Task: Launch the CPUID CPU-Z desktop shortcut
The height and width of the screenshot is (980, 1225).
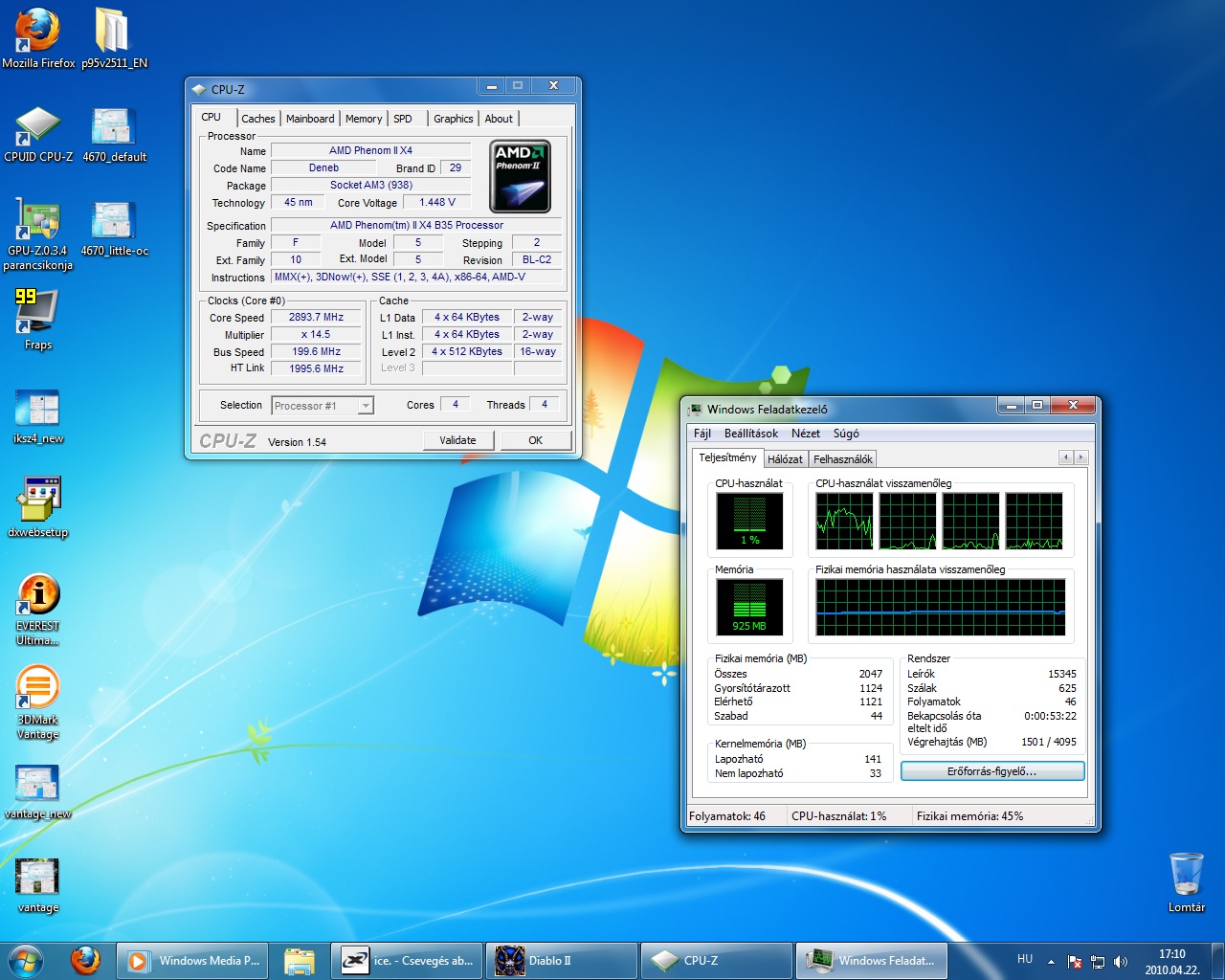Action: click(x=38, y=134)
